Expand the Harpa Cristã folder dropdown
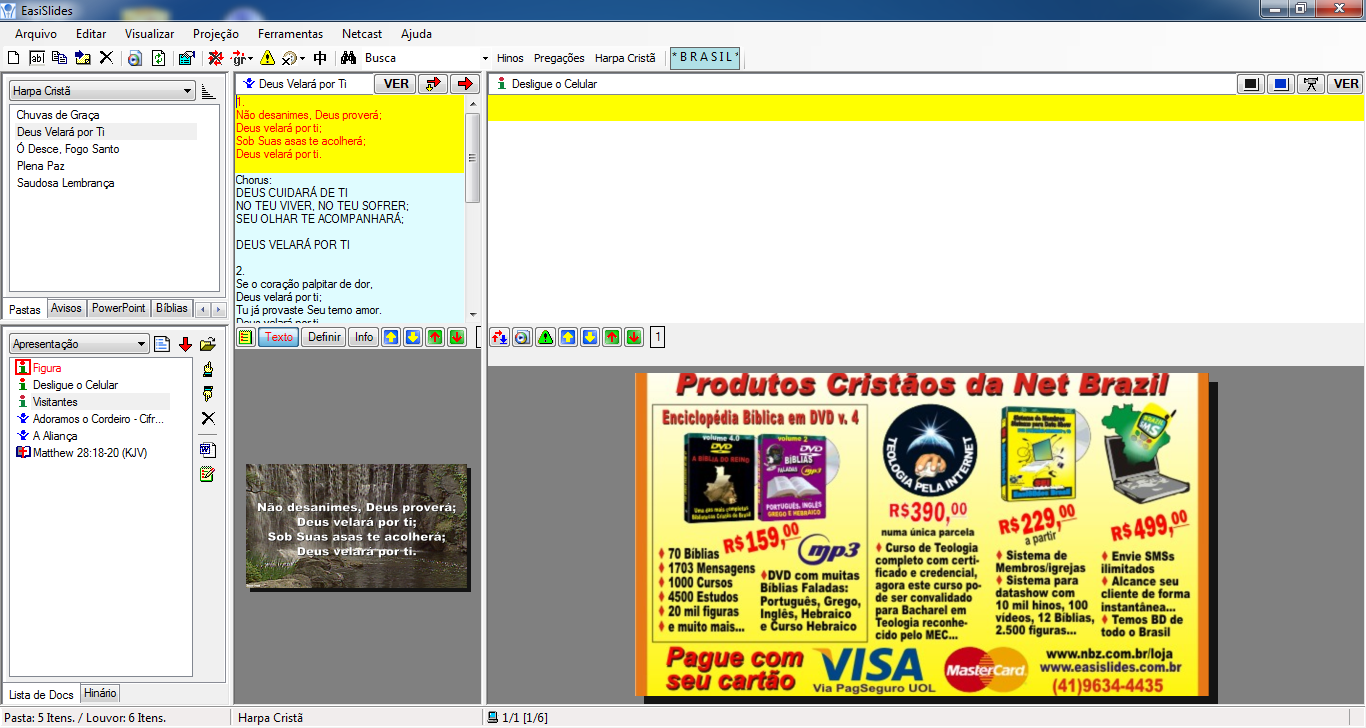This screenshot has width=1366, height=728. (188, 91)
